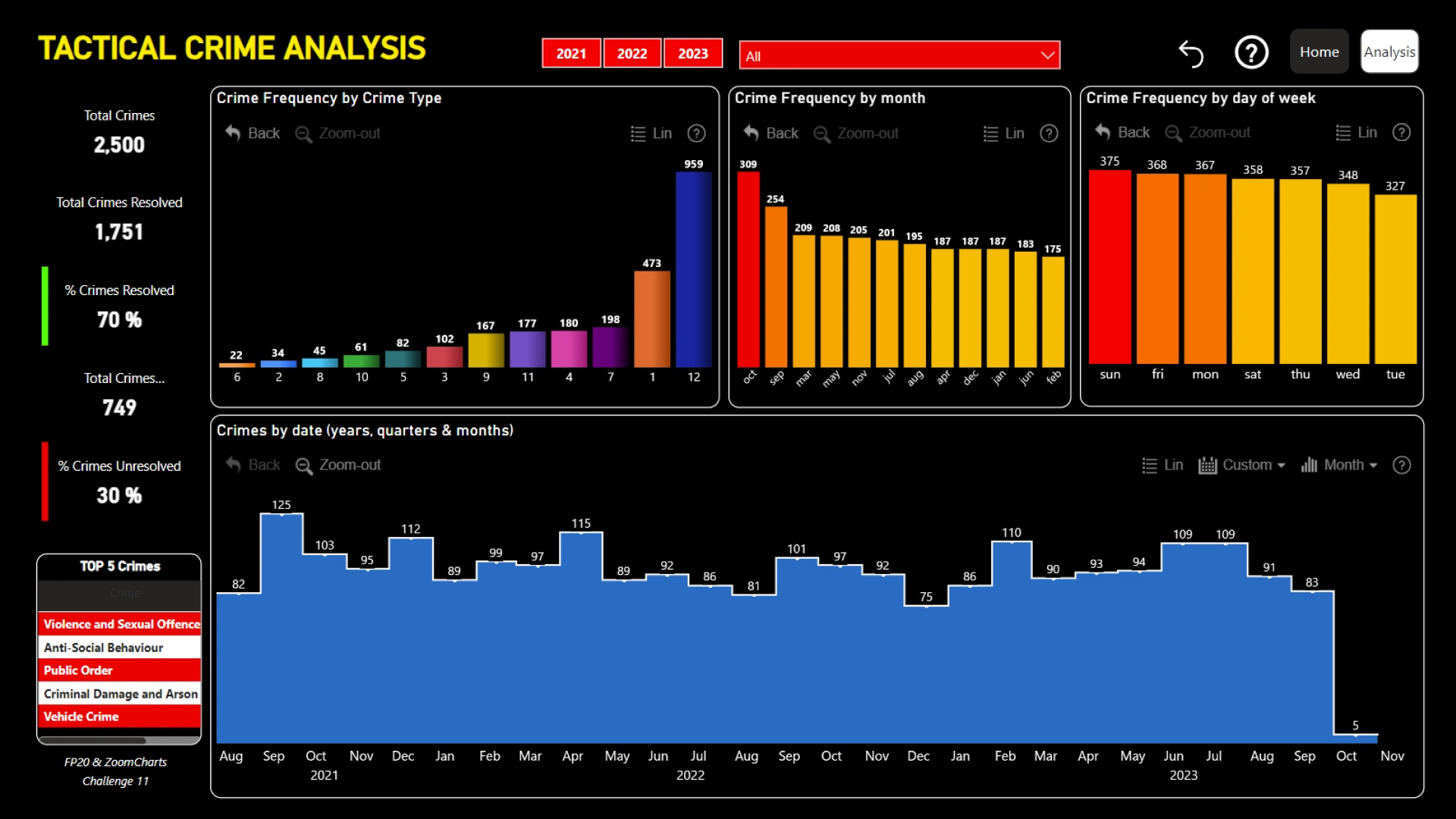Click Back icon in Crime Type chart
Screen dimensions: 1456x819
point(253,133)
